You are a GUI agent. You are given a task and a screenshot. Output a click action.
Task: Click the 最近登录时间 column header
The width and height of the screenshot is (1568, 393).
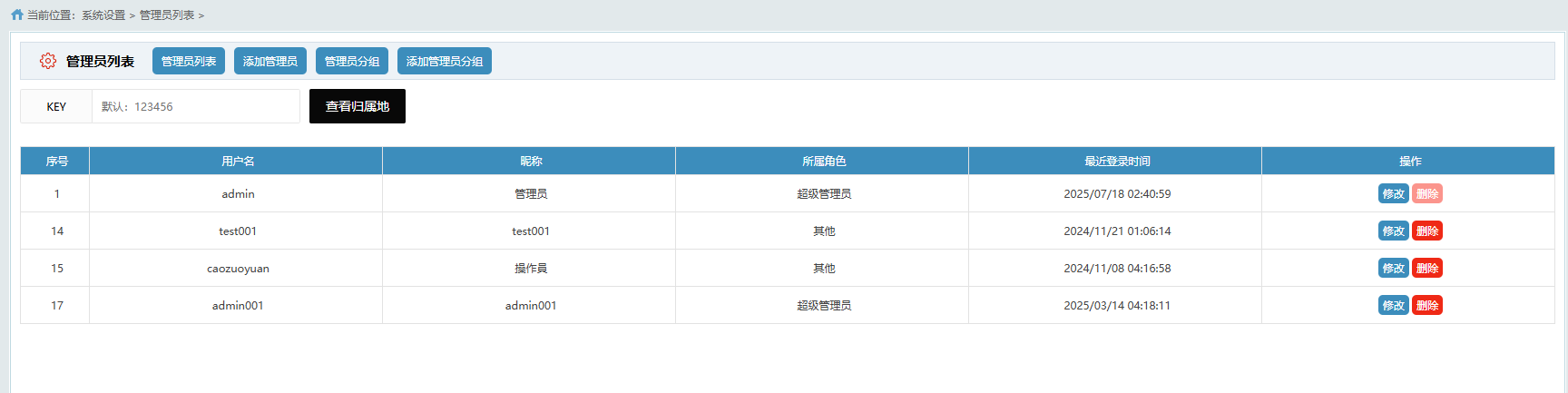[1115, 161]
